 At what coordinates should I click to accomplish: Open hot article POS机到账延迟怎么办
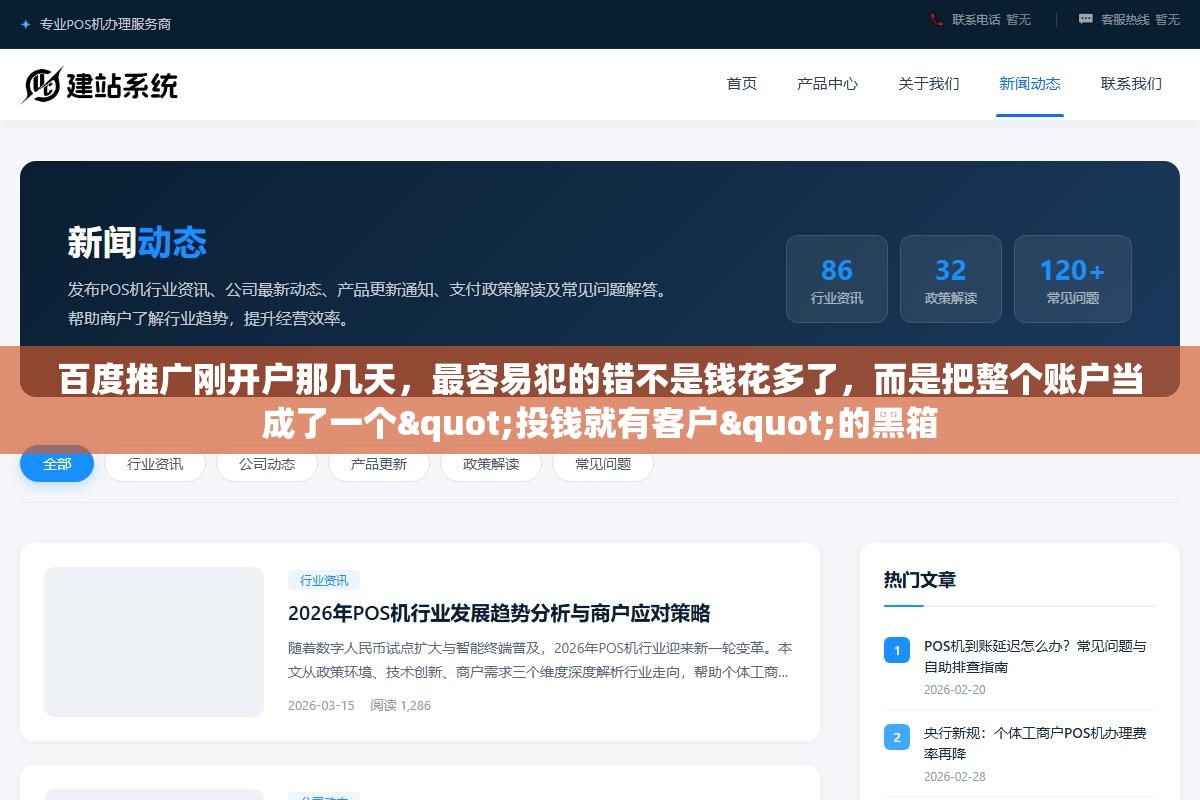1035,656
